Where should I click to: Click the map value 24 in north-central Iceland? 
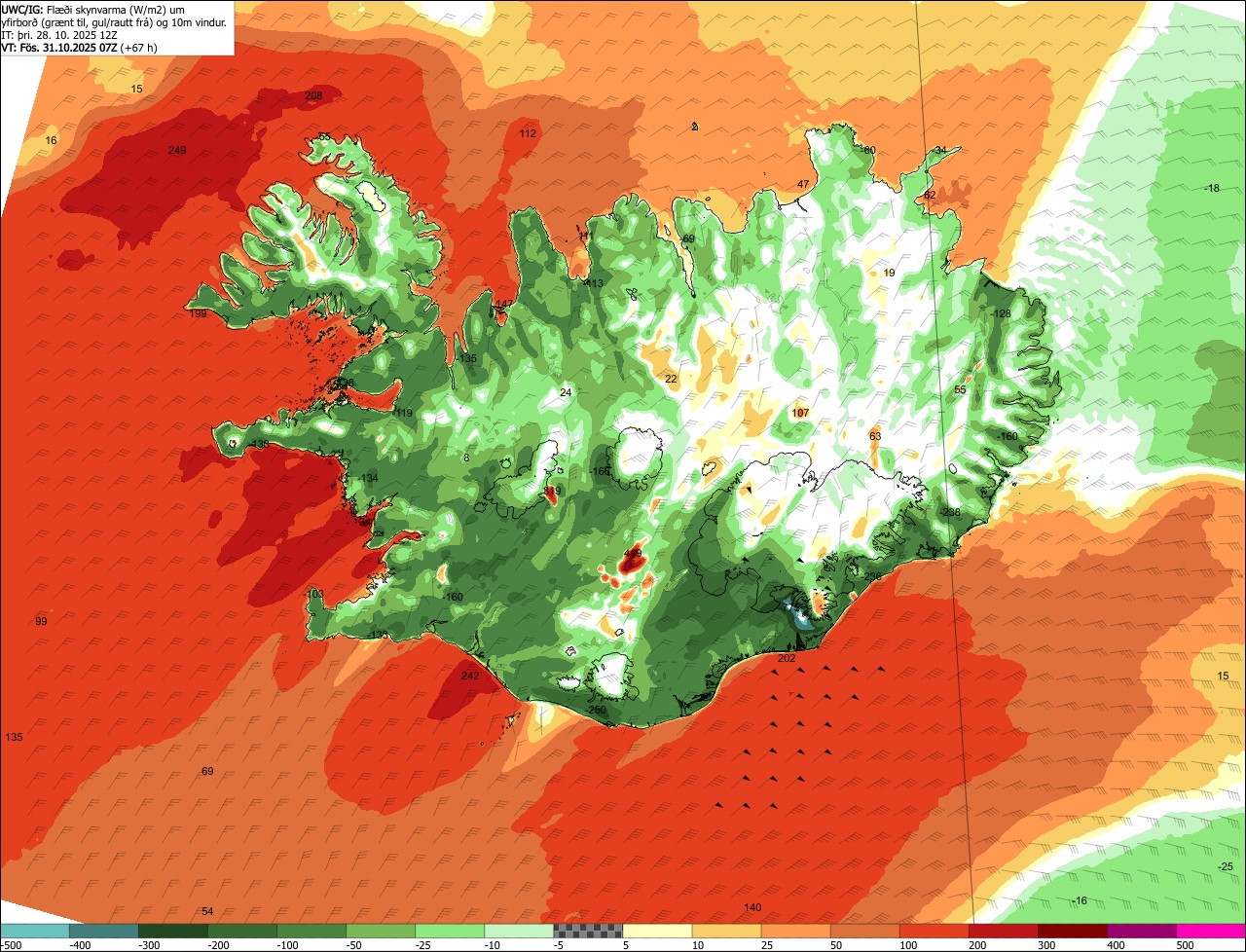tap(566, 392)
